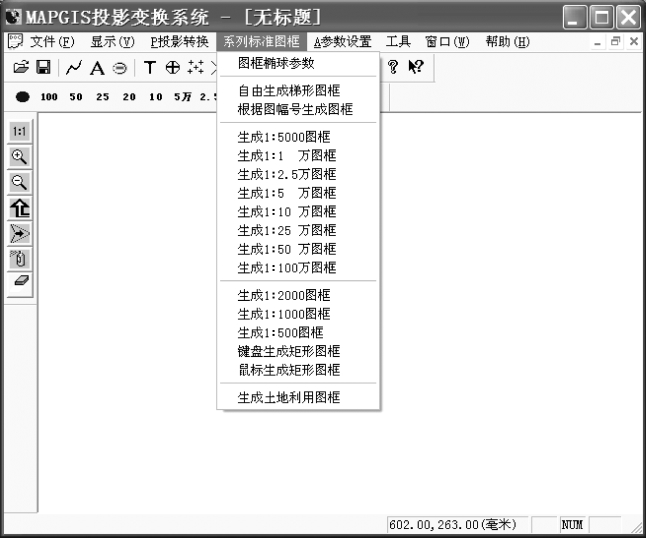
Task: Minimize the inner document window
Action: (x=597, y=42)
